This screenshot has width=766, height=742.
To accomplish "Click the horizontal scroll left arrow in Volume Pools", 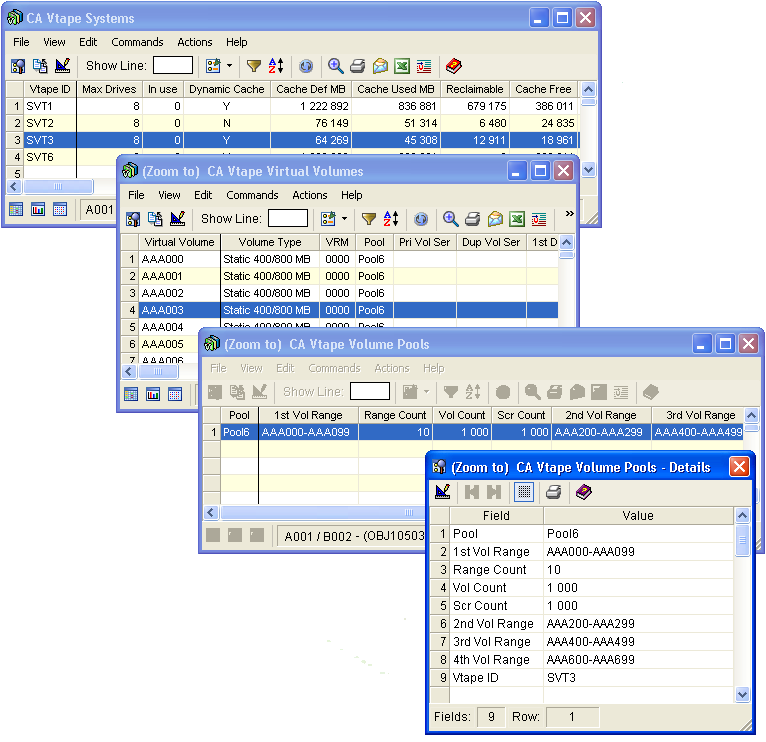I will tap(211, 512).
